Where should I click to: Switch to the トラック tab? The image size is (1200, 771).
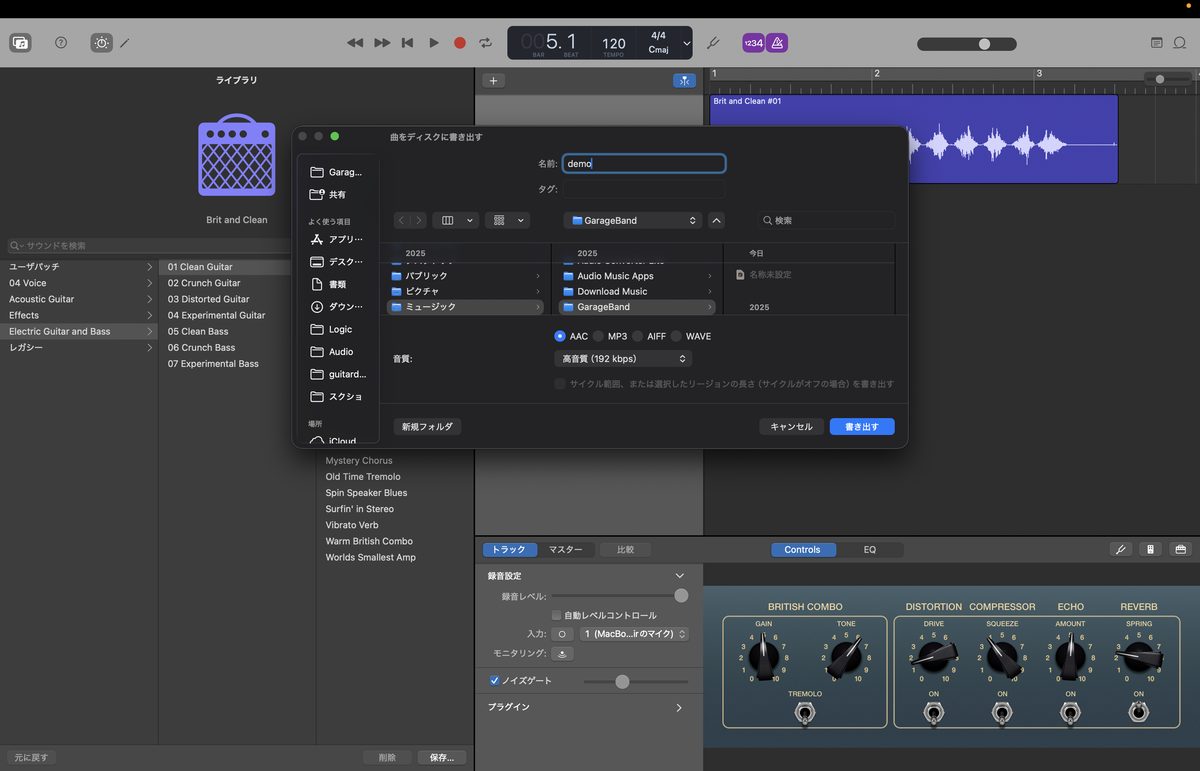pyautogui.click(x=508, y=549)
